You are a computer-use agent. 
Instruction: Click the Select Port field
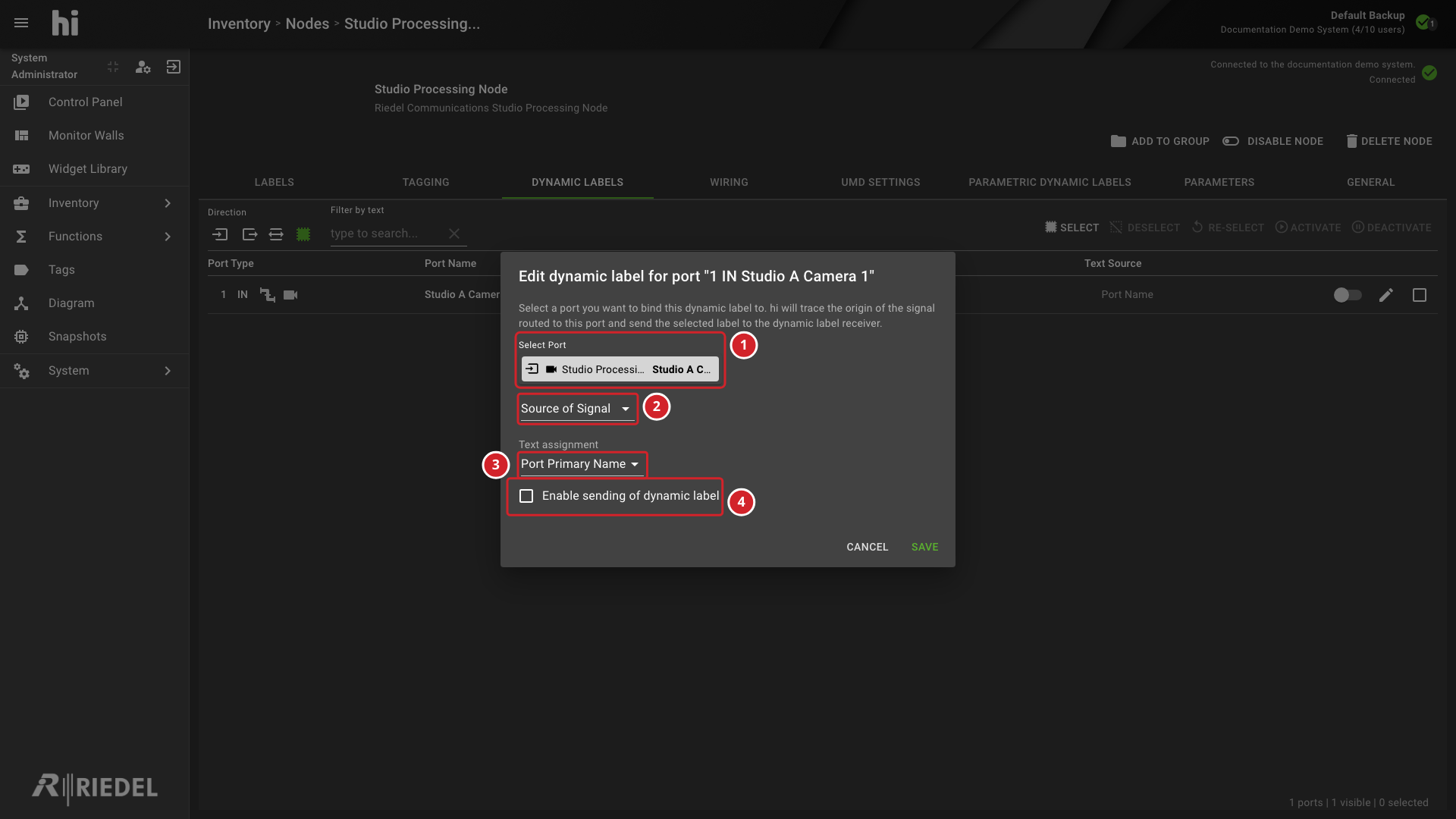pos(620,369)
